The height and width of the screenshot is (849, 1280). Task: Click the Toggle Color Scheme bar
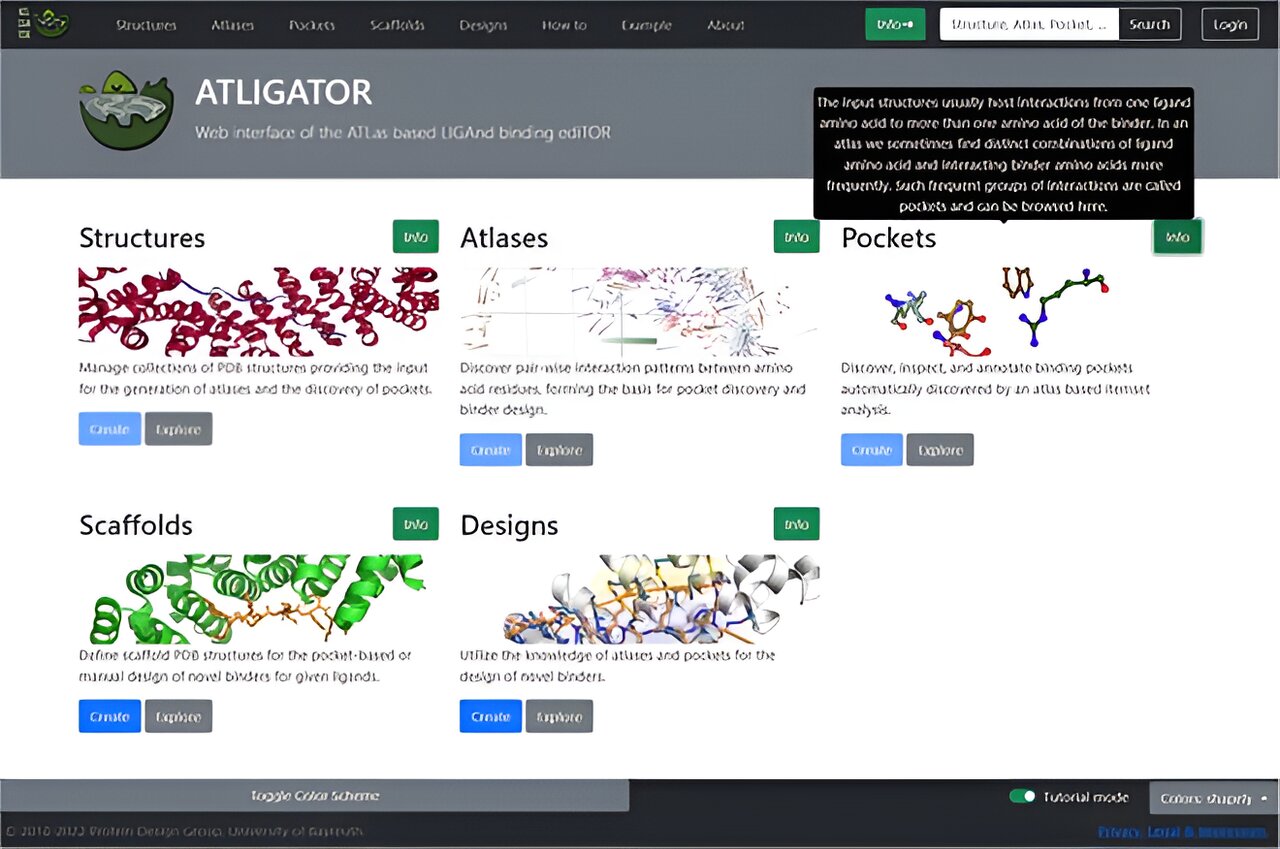point(314,796)
